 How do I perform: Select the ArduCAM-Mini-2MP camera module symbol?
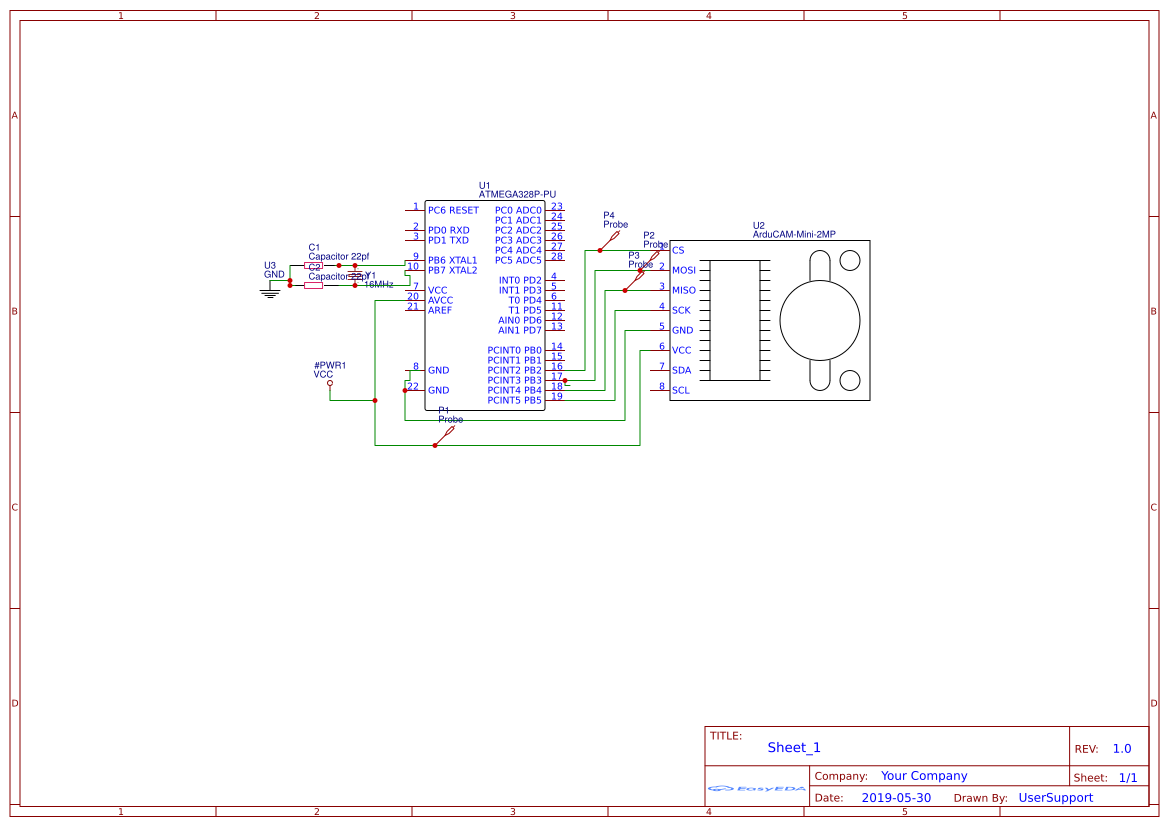pos(770,320)
